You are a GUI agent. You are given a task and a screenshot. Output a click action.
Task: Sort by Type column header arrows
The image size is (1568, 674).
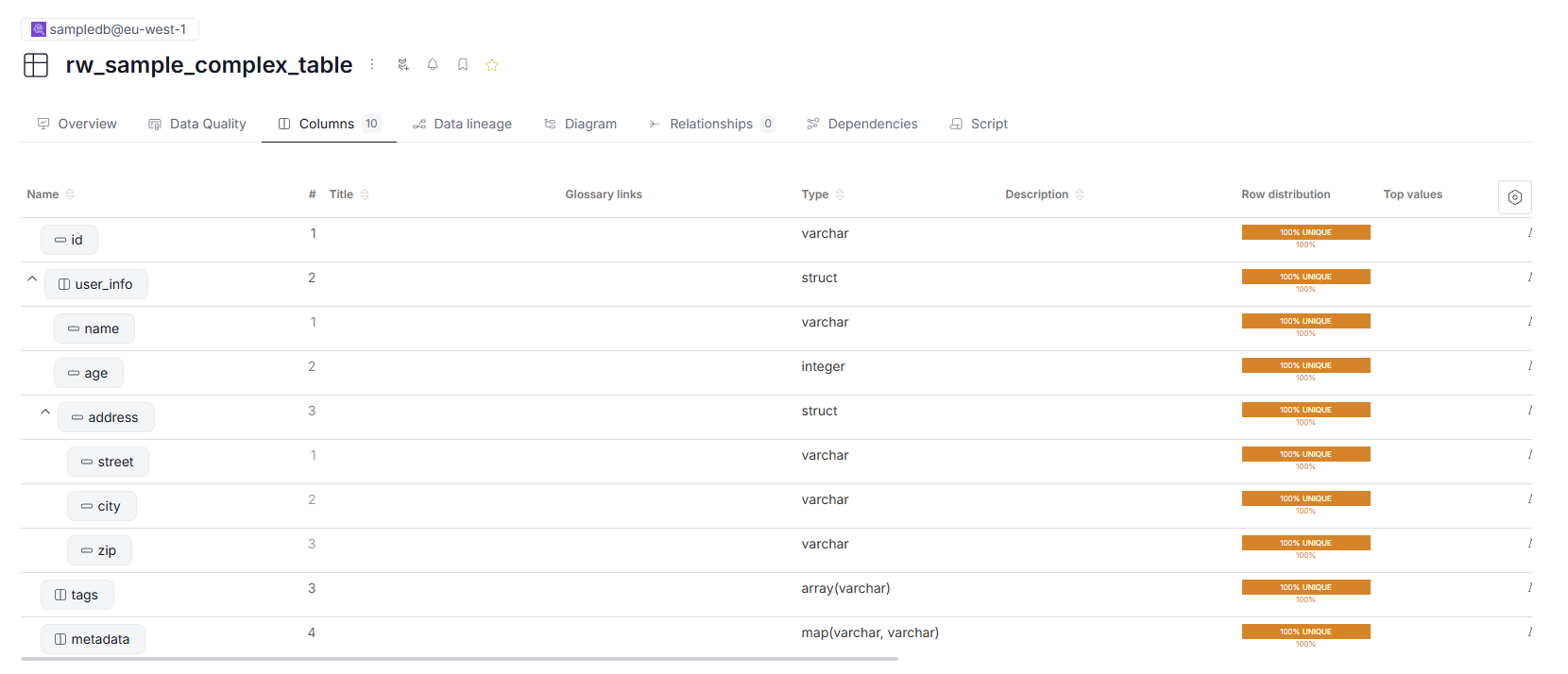coord(840,194)
